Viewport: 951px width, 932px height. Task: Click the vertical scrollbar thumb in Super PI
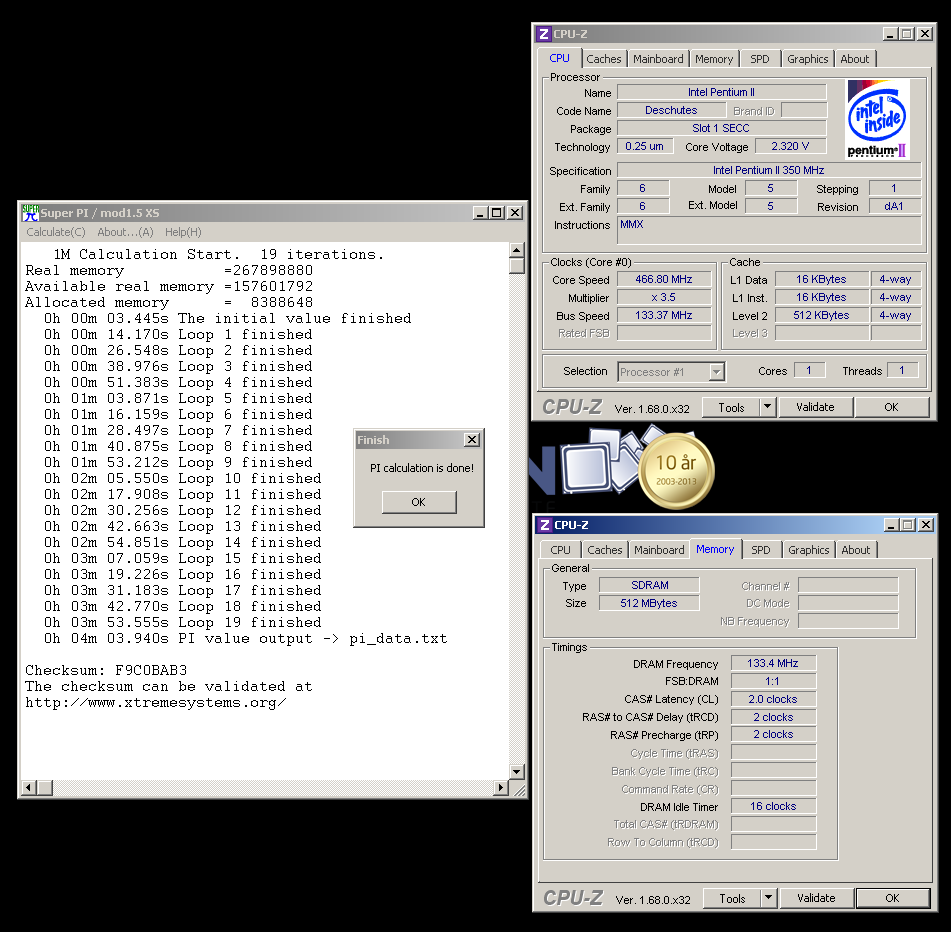click(x=517, y=266)
